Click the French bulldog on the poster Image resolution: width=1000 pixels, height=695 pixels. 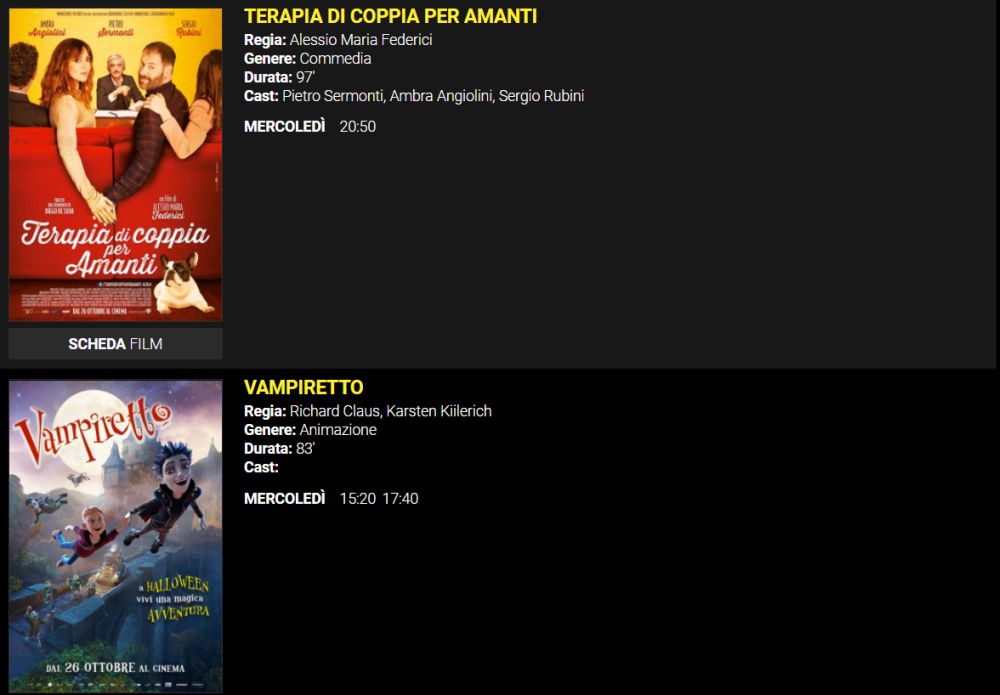[x=182, y=282]
